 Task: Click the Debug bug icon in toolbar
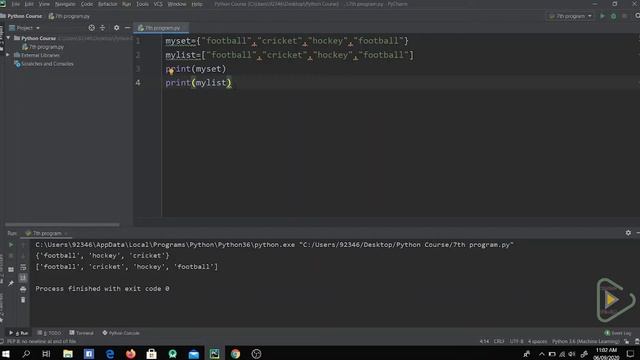coord(613,16)
